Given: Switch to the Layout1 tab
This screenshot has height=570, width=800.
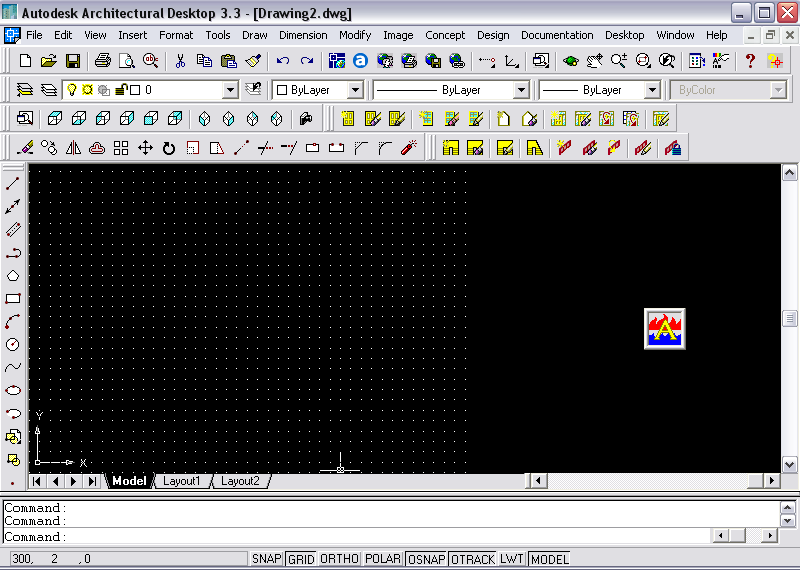Looking at the screenshot, I should pos(182,481).
